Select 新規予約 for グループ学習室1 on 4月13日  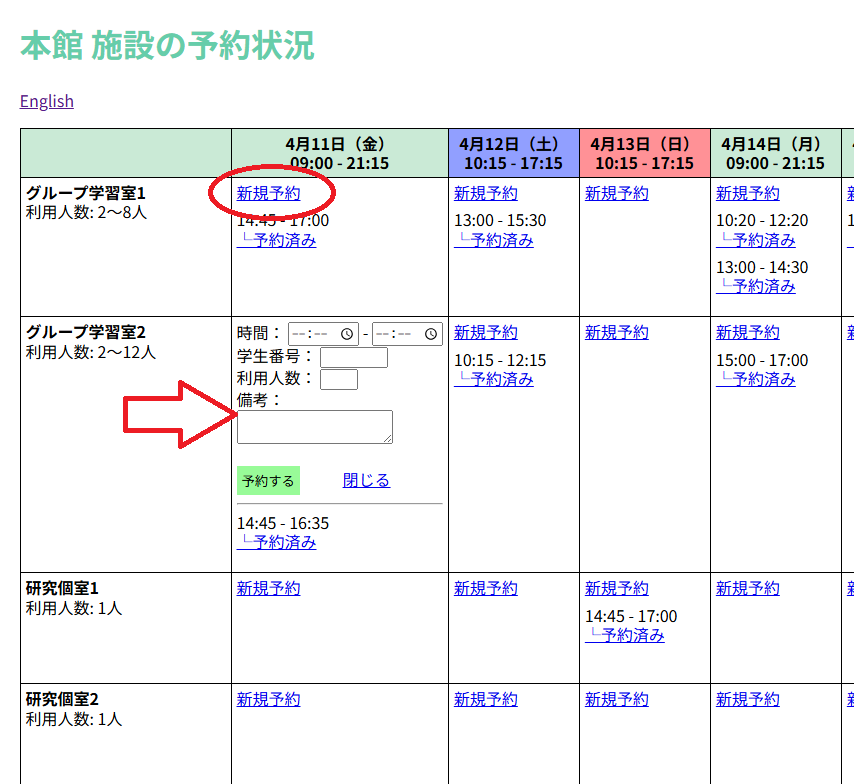pyautogui.click(x=616, y=194)
